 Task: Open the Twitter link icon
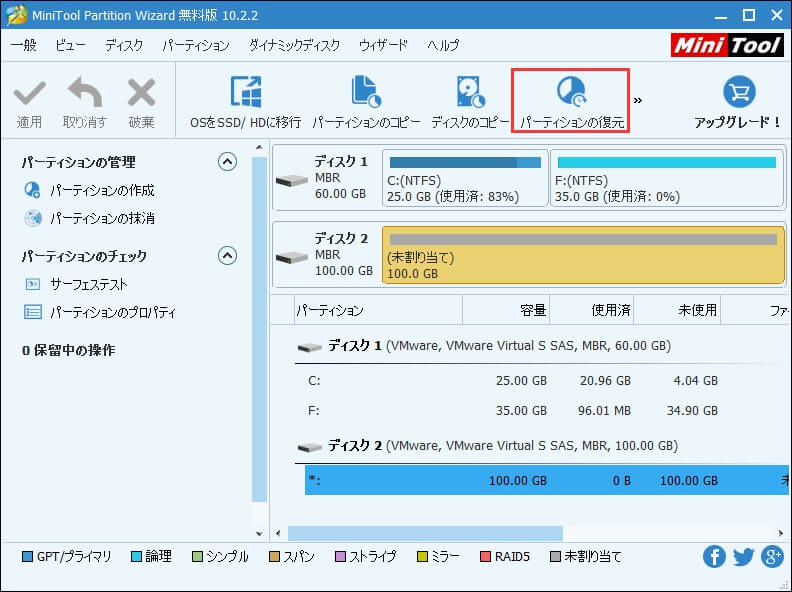[744, 557]
